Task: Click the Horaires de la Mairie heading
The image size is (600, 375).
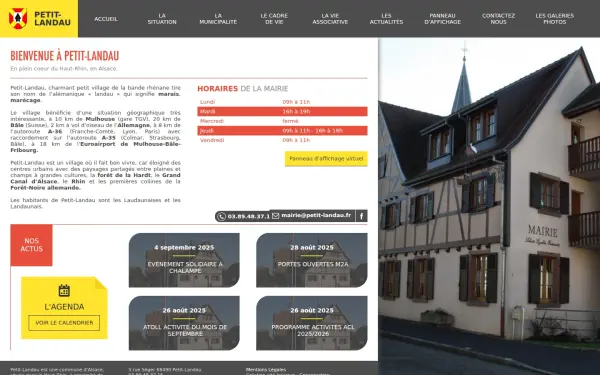Action: click(x=243, y=89)
